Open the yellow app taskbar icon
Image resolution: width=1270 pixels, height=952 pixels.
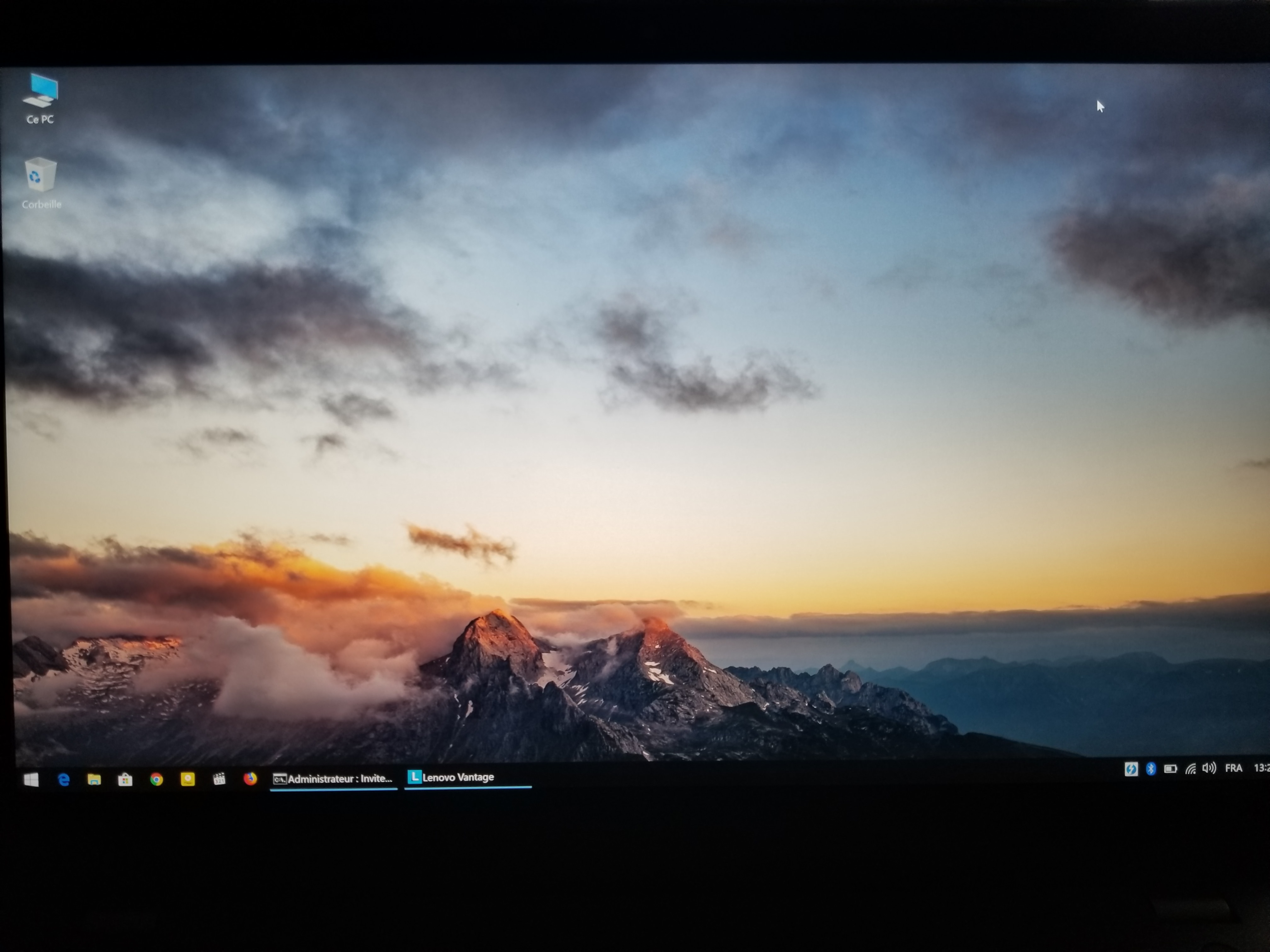pyautogui.click(x=188, y=779)
